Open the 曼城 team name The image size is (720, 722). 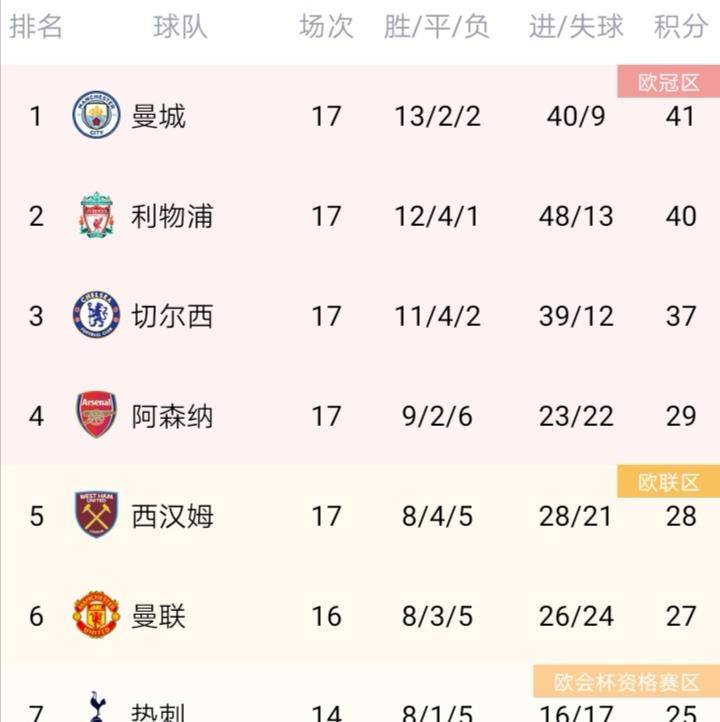coord(158,116)
